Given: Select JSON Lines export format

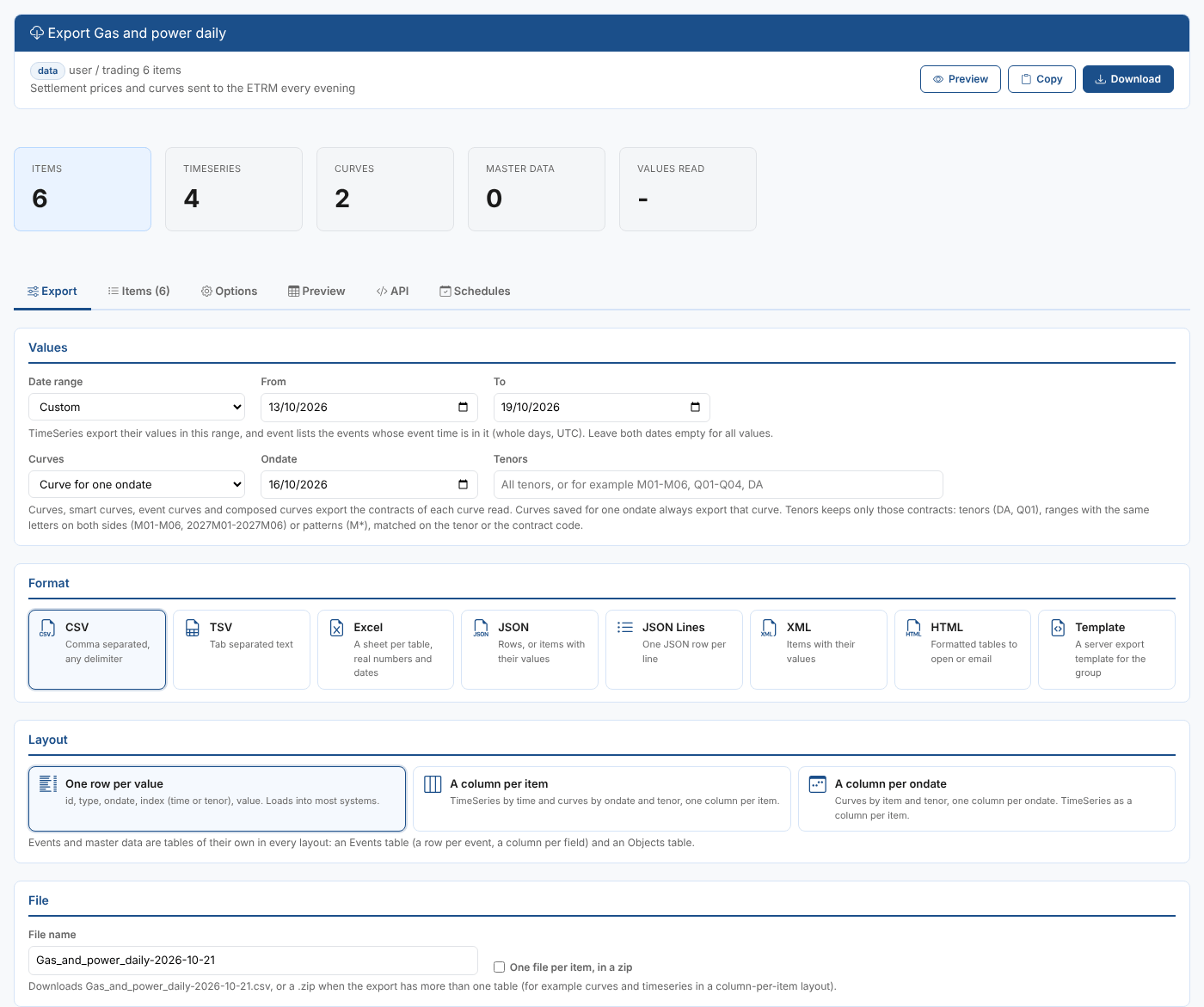Looking at the screenshot, I should (x=674, y=649).
